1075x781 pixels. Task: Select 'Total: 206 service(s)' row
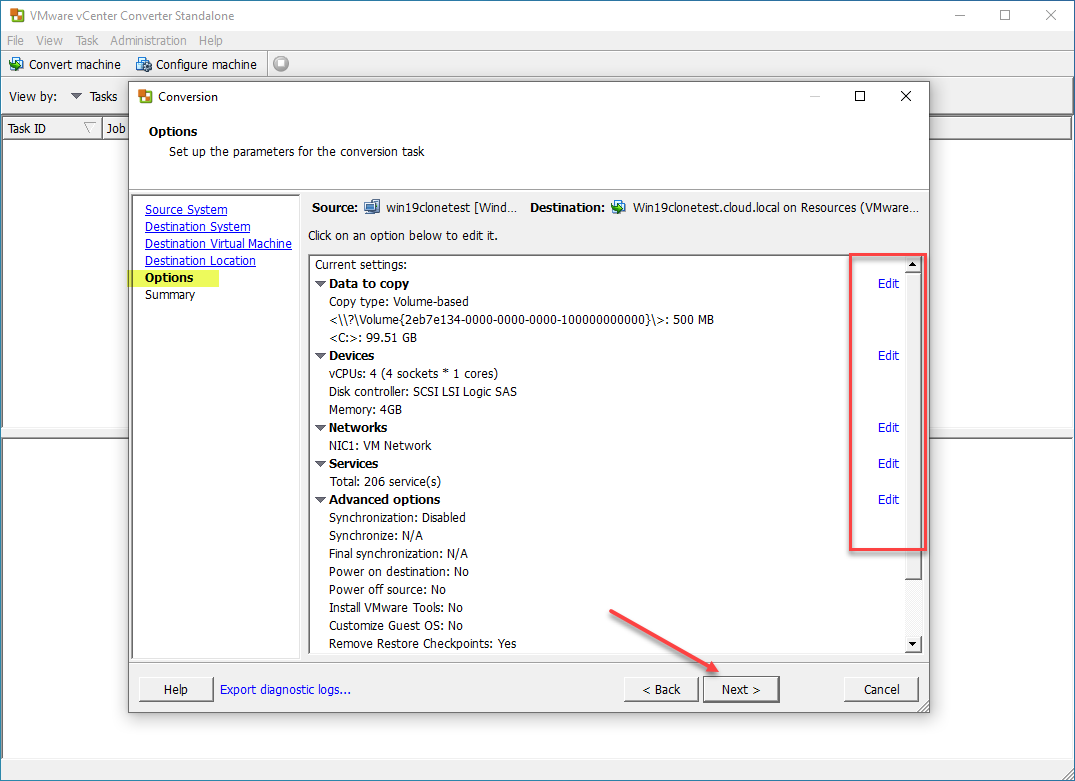click(x=385, y=482)
